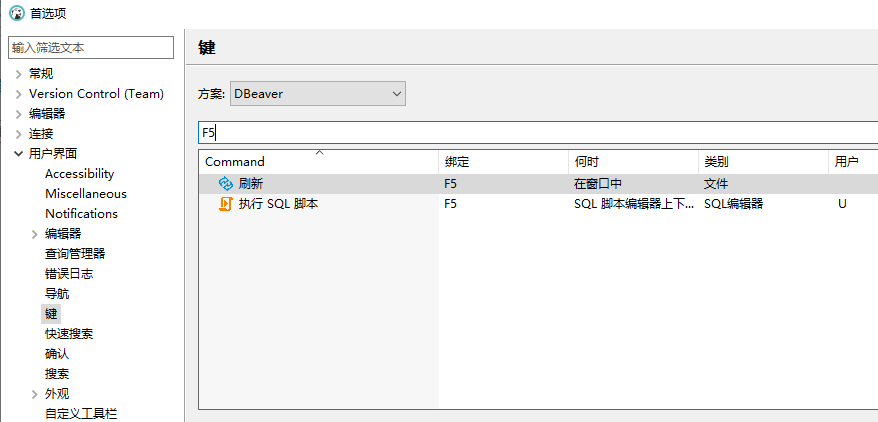Viewport: 878px width, 422px height.
Task: Click the 输入筛选文本 filter field
Action: [x=91, y=48]
